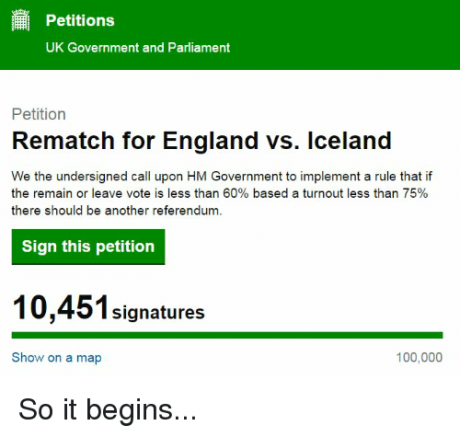Click the 100,000 target number
The width and height of the screenshot is (460, 437).
coord(419,358)
